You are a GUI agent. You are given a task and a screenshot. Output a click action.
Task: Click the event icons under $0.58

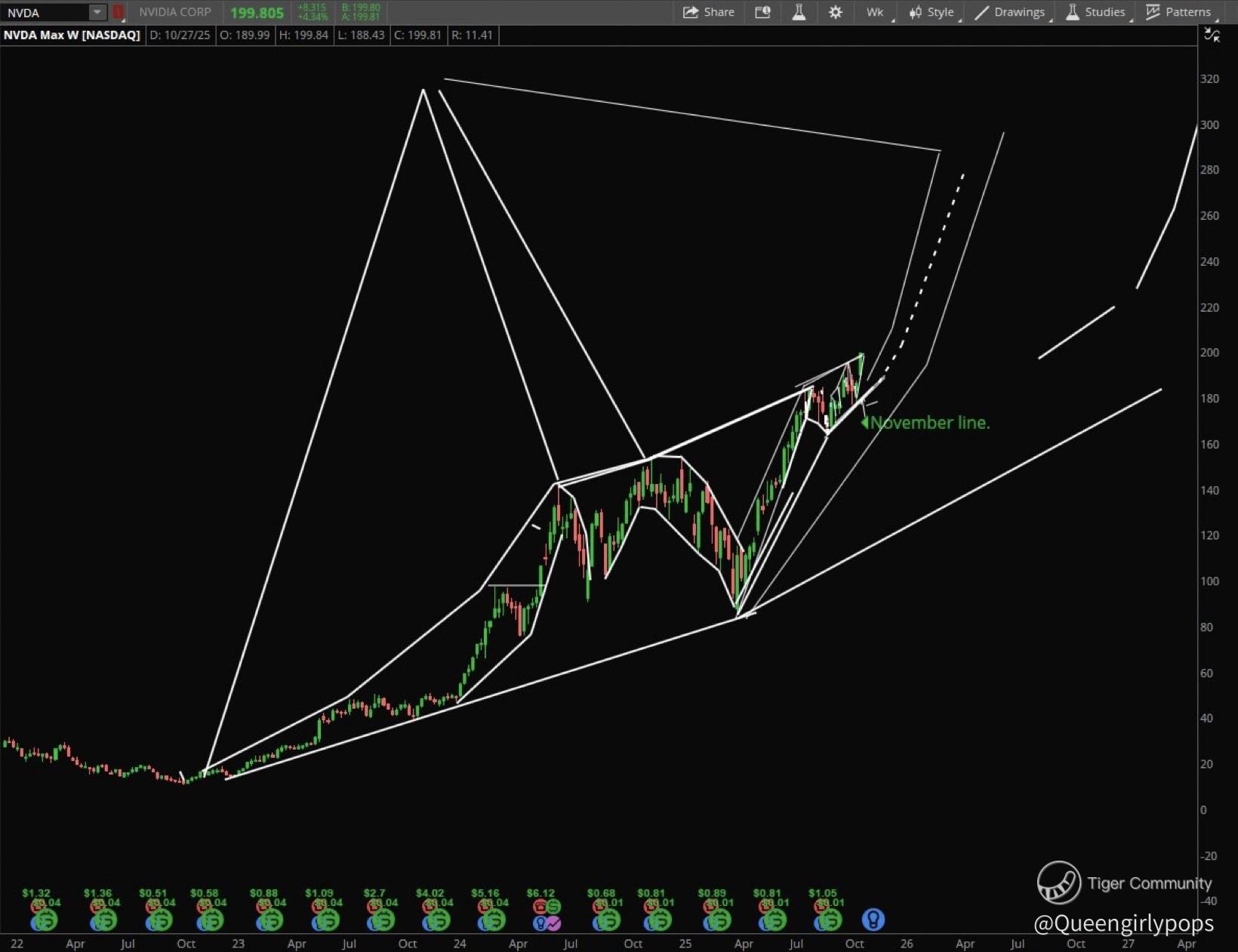tap(209, 915)
